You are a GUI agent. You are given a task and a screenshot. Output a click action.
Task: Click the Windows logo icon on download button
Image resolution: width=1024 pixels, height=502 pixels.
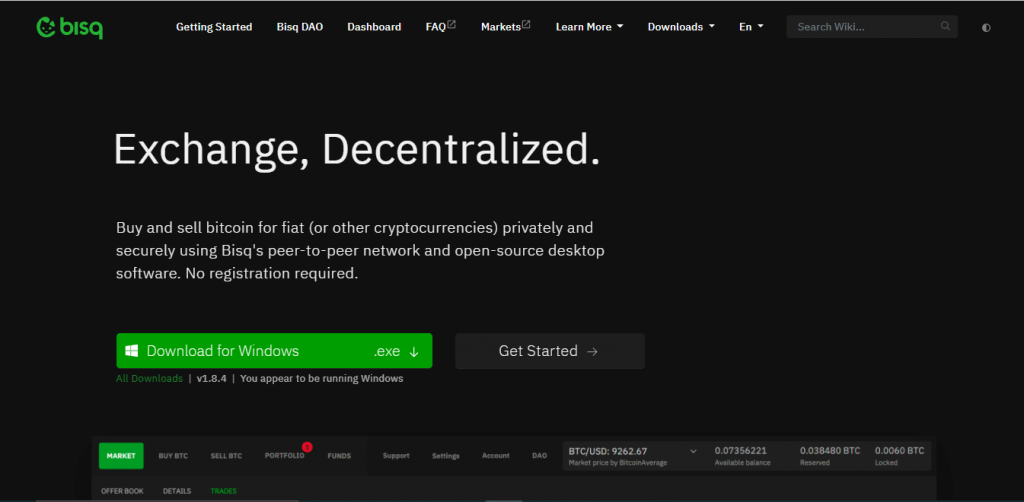[x=131, y=351]
